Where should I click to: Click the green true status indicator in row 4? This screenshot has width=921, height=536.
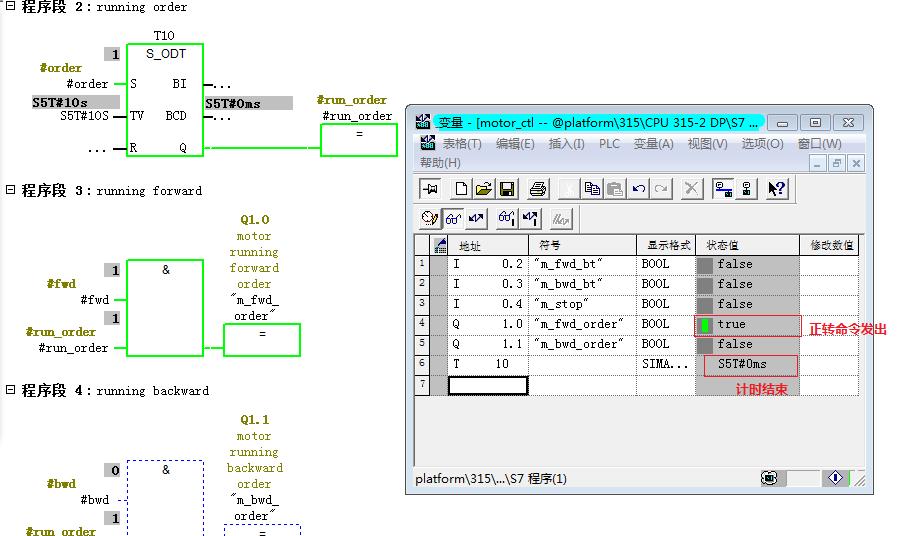[x=706, y=325]
